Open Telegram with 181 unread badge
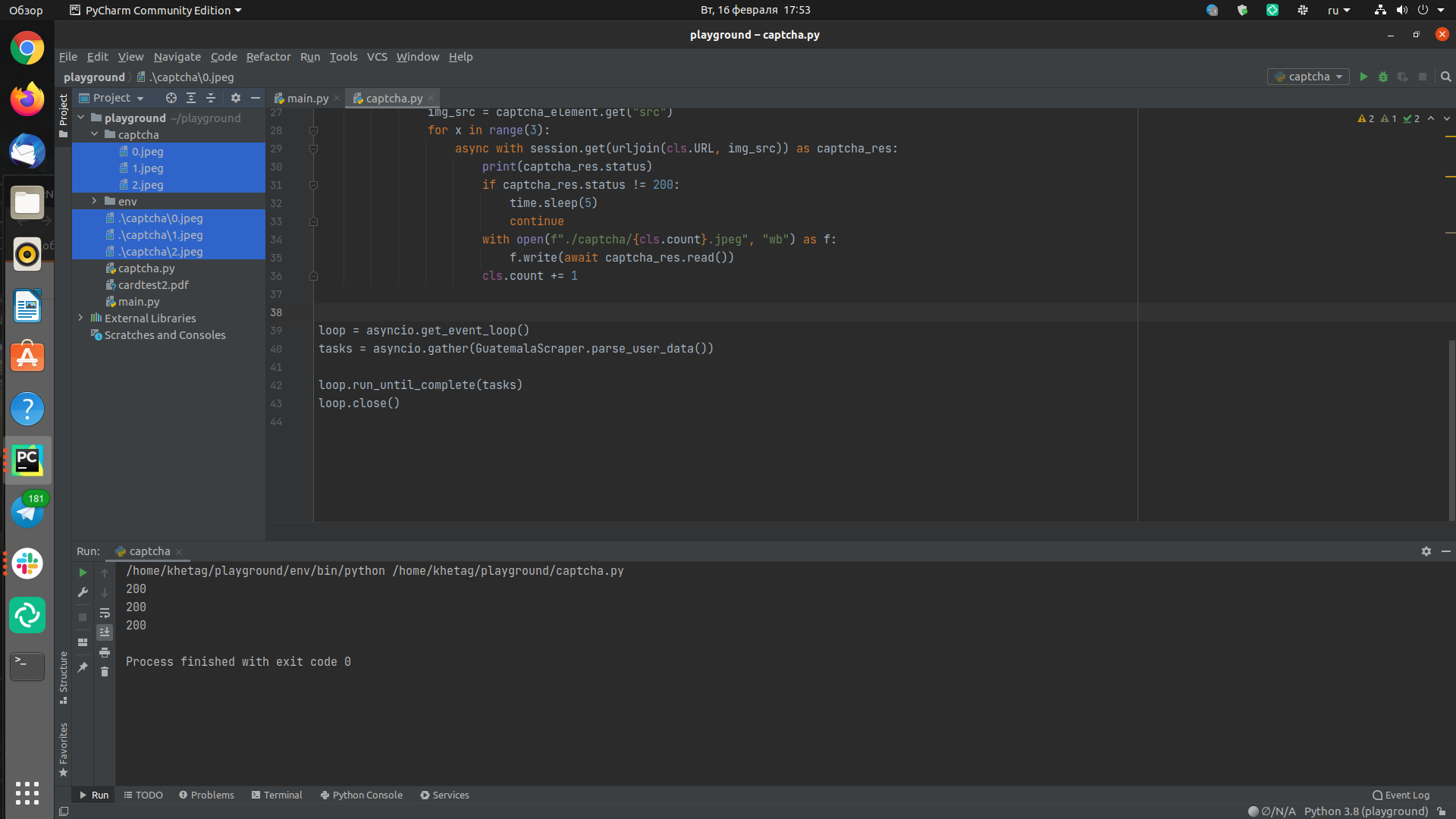 click(x=27, y=512)
